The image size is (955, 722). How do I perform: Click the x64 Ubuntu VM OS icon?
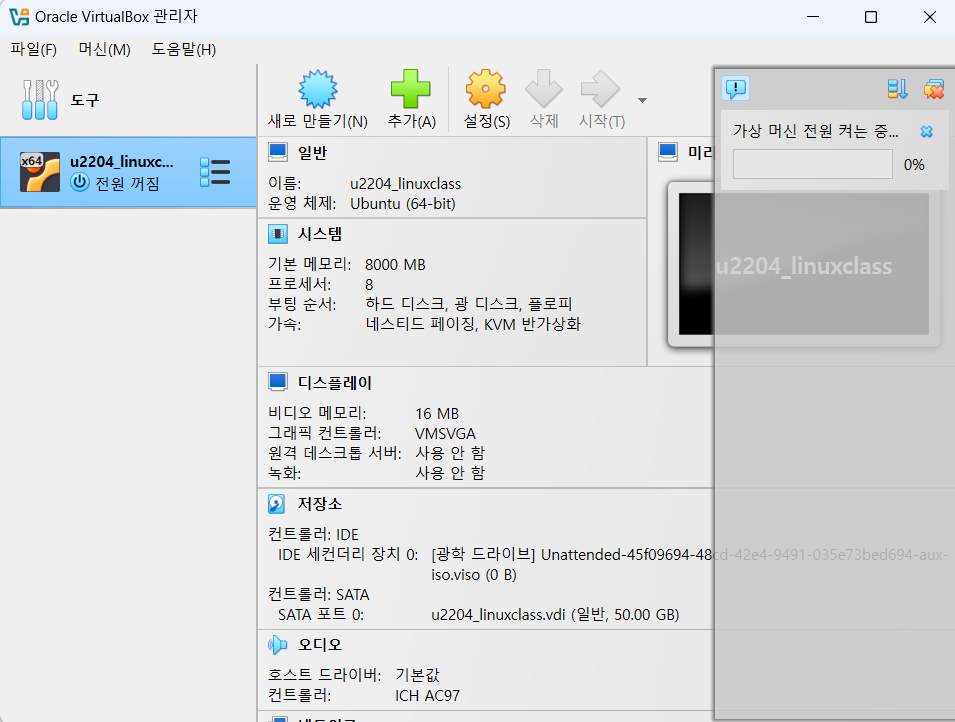pos(40,172)
